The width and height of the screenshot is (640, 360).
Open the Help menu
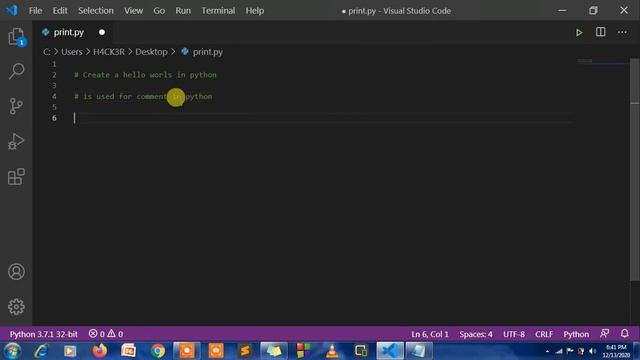255,11
